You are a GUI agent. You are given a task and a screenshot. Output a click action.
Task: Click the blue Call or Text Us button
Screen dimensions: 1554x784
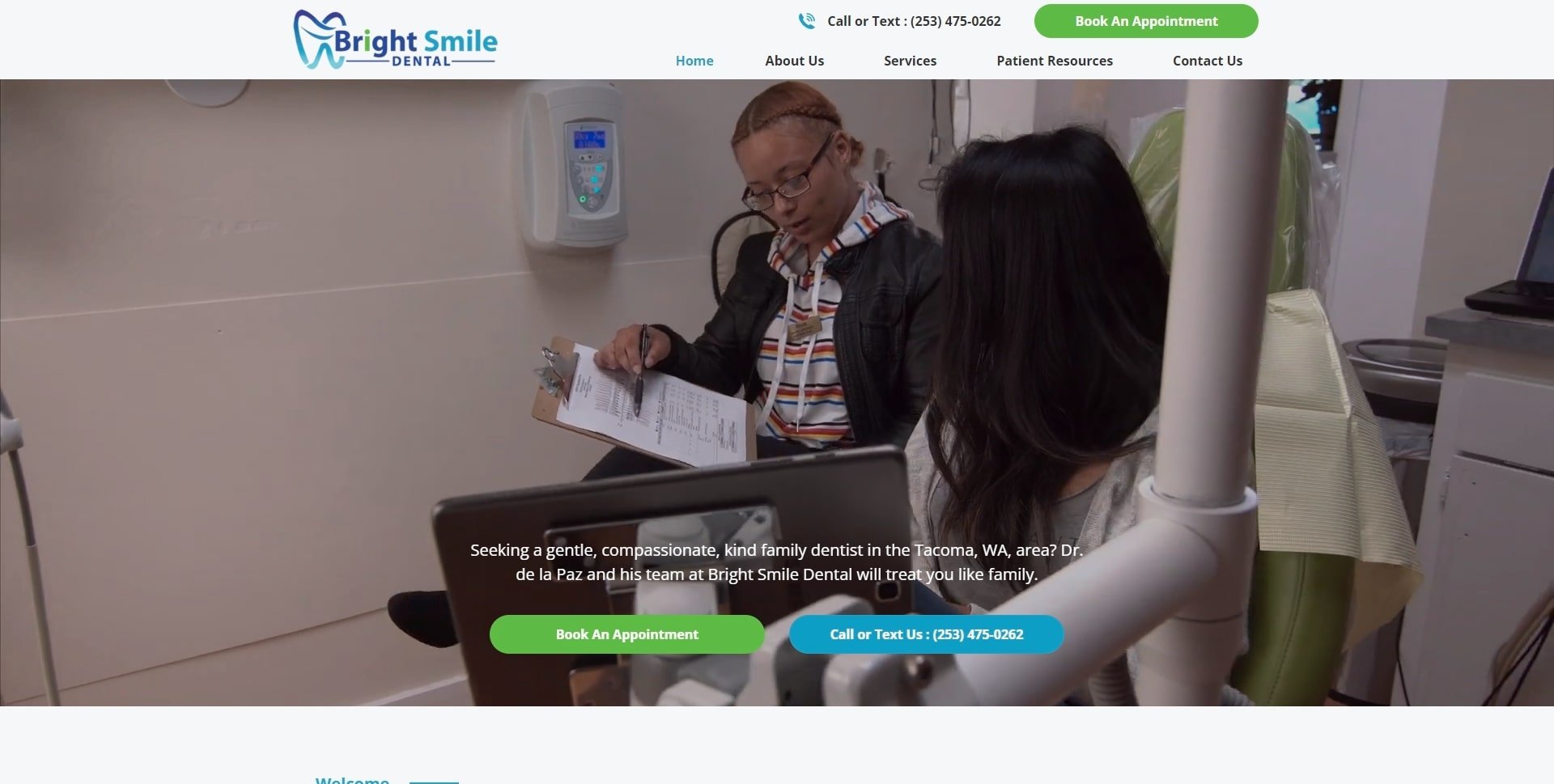point(926,634)
